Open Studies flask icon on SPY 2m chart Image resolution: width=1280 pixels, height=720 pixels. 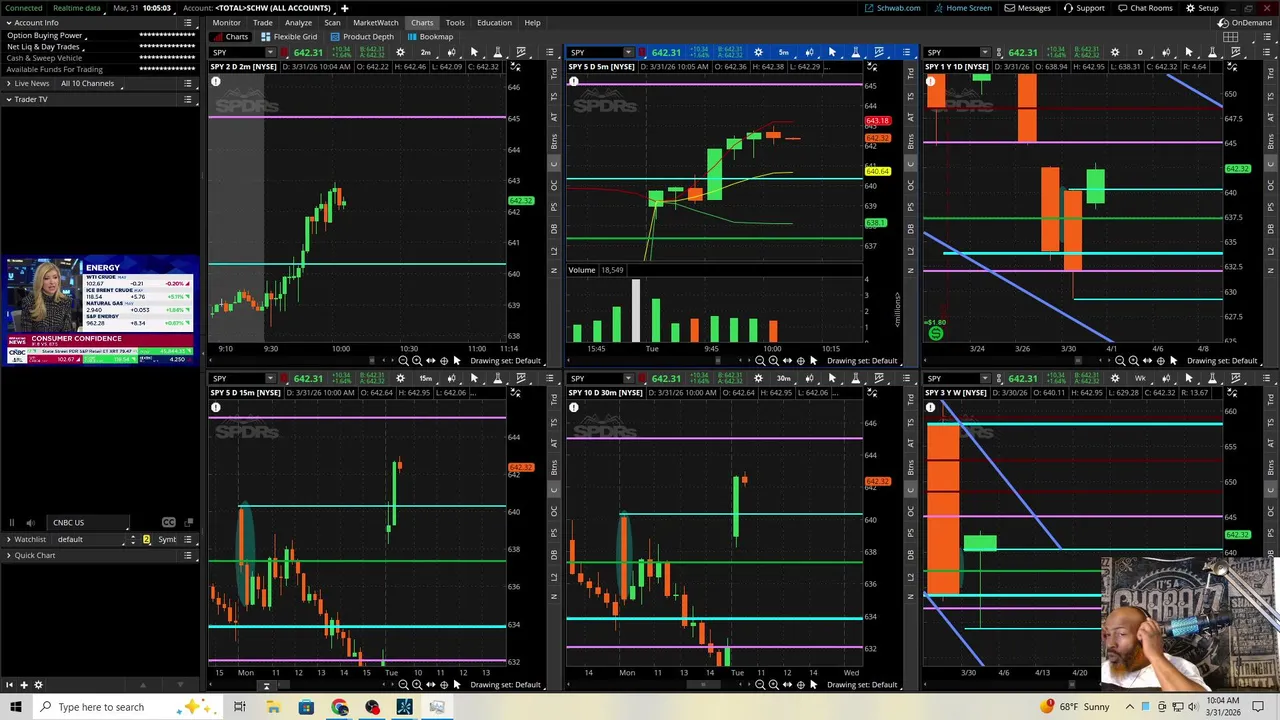(x=497, y=52)
